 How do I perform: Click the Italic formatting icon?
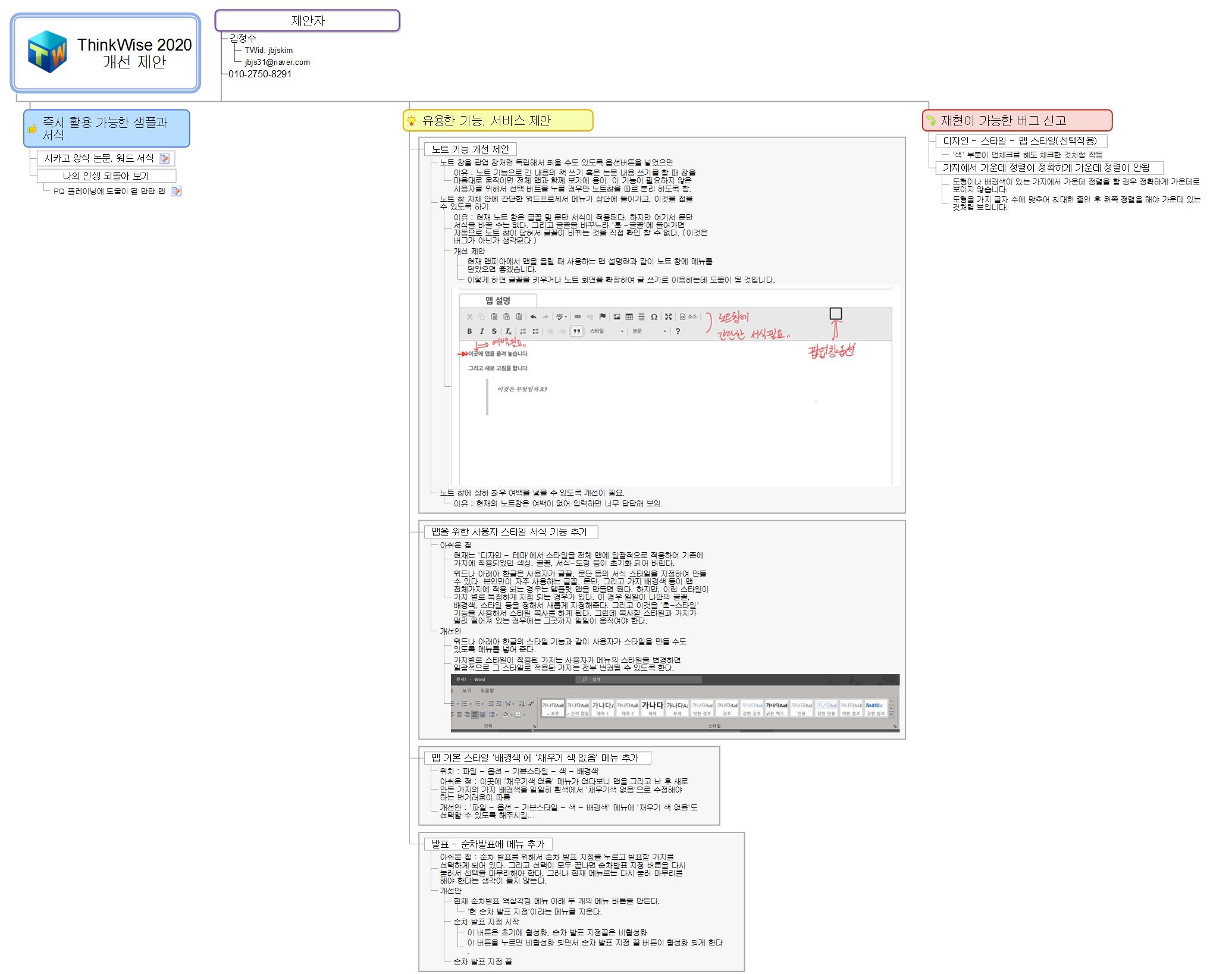[482, 331]
